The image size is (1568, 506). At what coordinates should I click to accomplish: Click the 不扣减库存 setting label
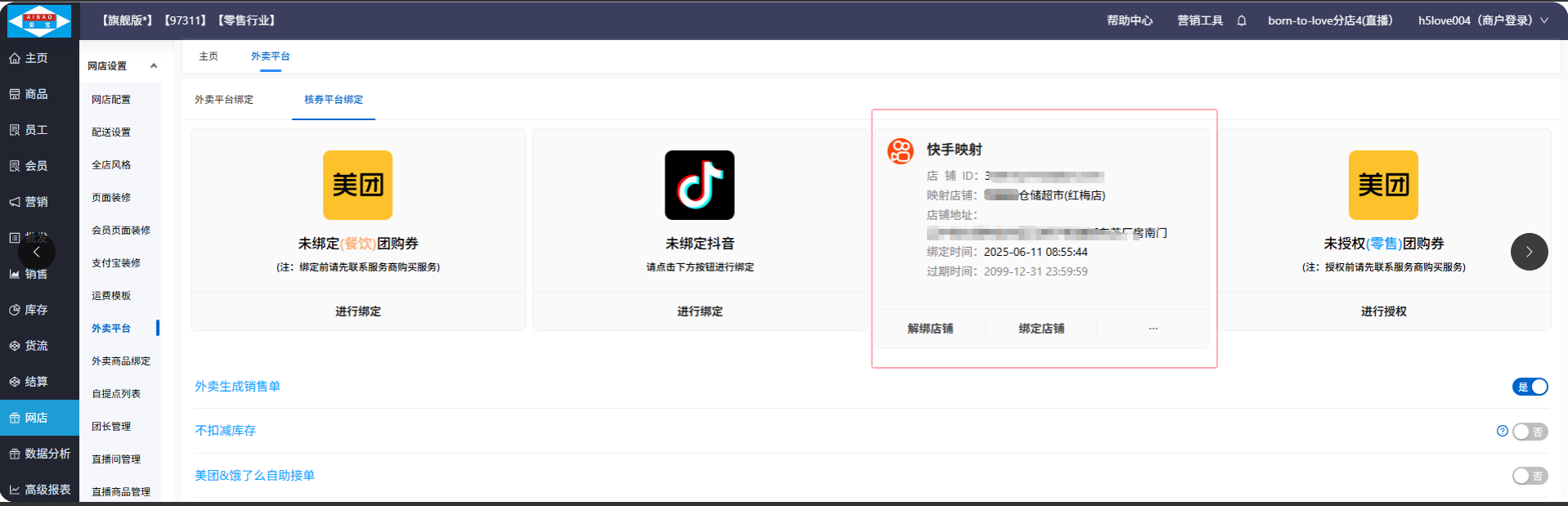coord(225,431)
